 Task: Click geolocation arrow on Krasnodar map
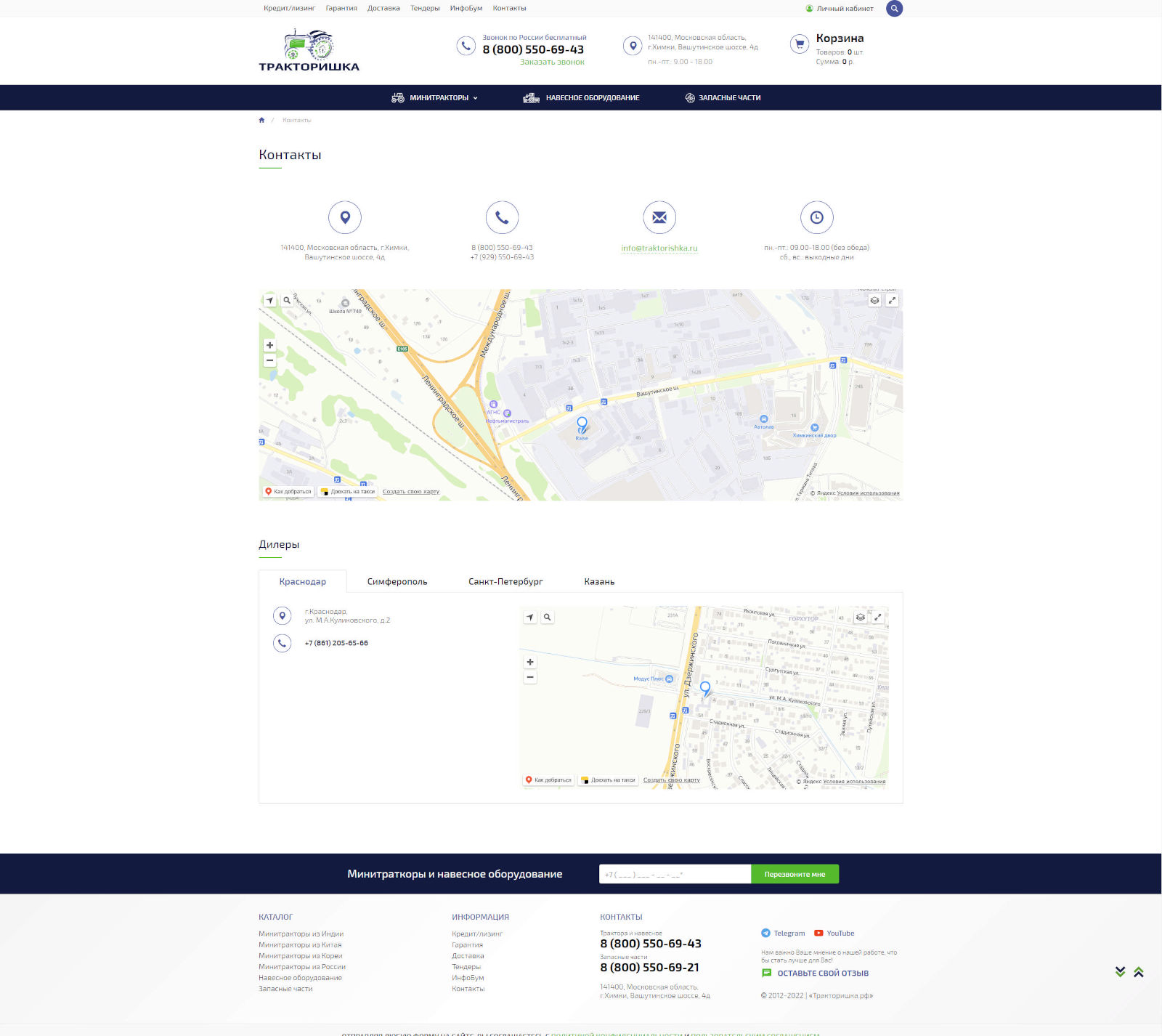(x=530, y=617)
